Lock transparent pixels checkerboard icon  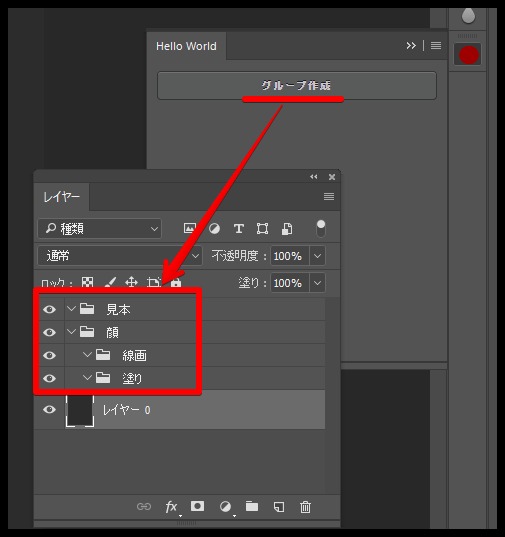pyautogui.click(x=87, y=282)
